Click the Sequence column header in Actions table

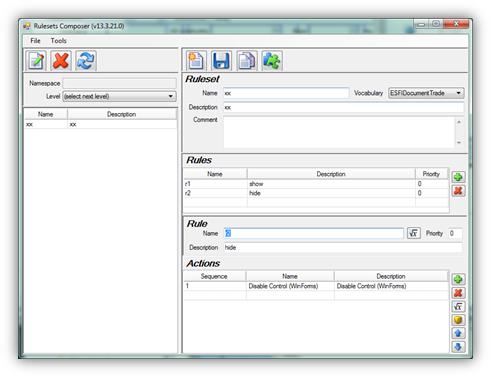(214, 276)
